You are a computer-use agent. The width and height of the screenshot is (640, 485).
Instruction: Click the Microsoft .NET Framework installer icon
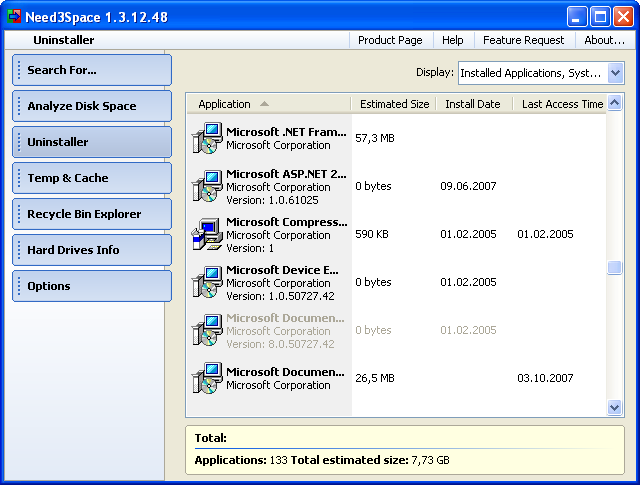(207, 138)
